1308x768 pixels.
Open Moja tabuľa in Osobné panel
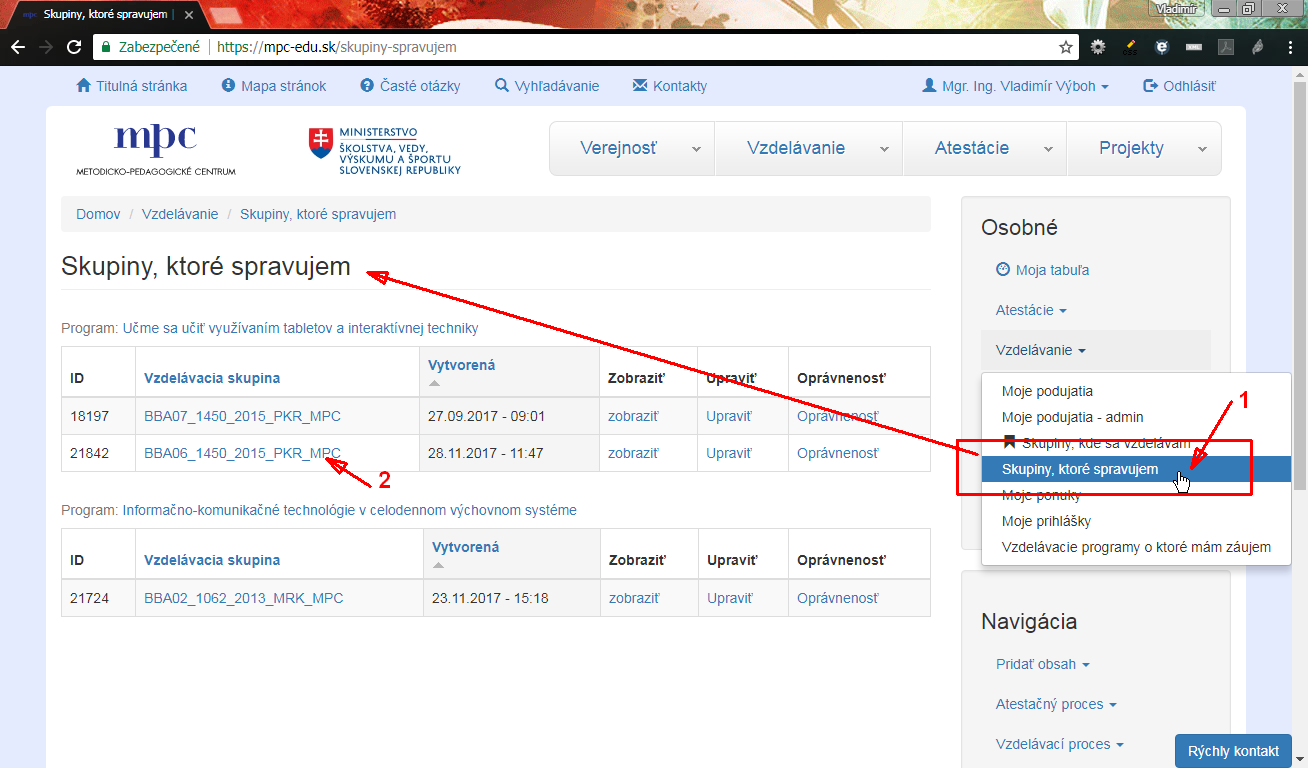point(1052,270)
